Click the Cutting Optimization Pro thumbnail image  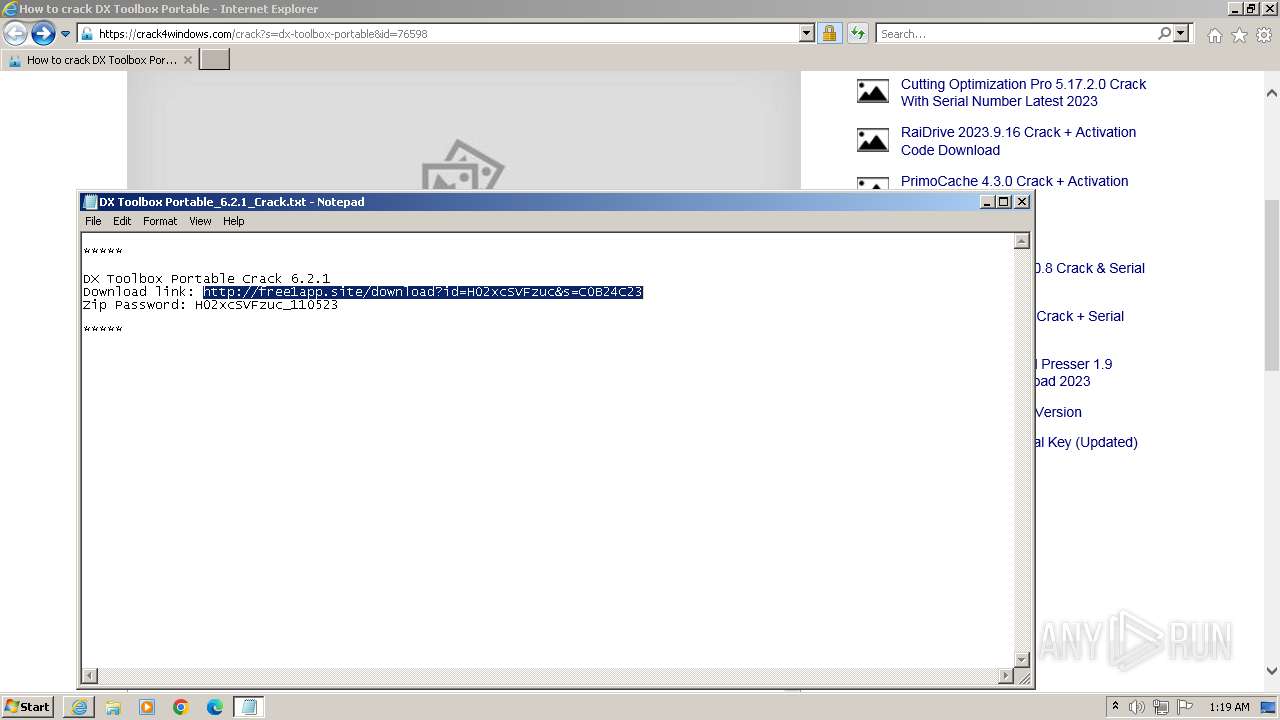click(872, 91)
